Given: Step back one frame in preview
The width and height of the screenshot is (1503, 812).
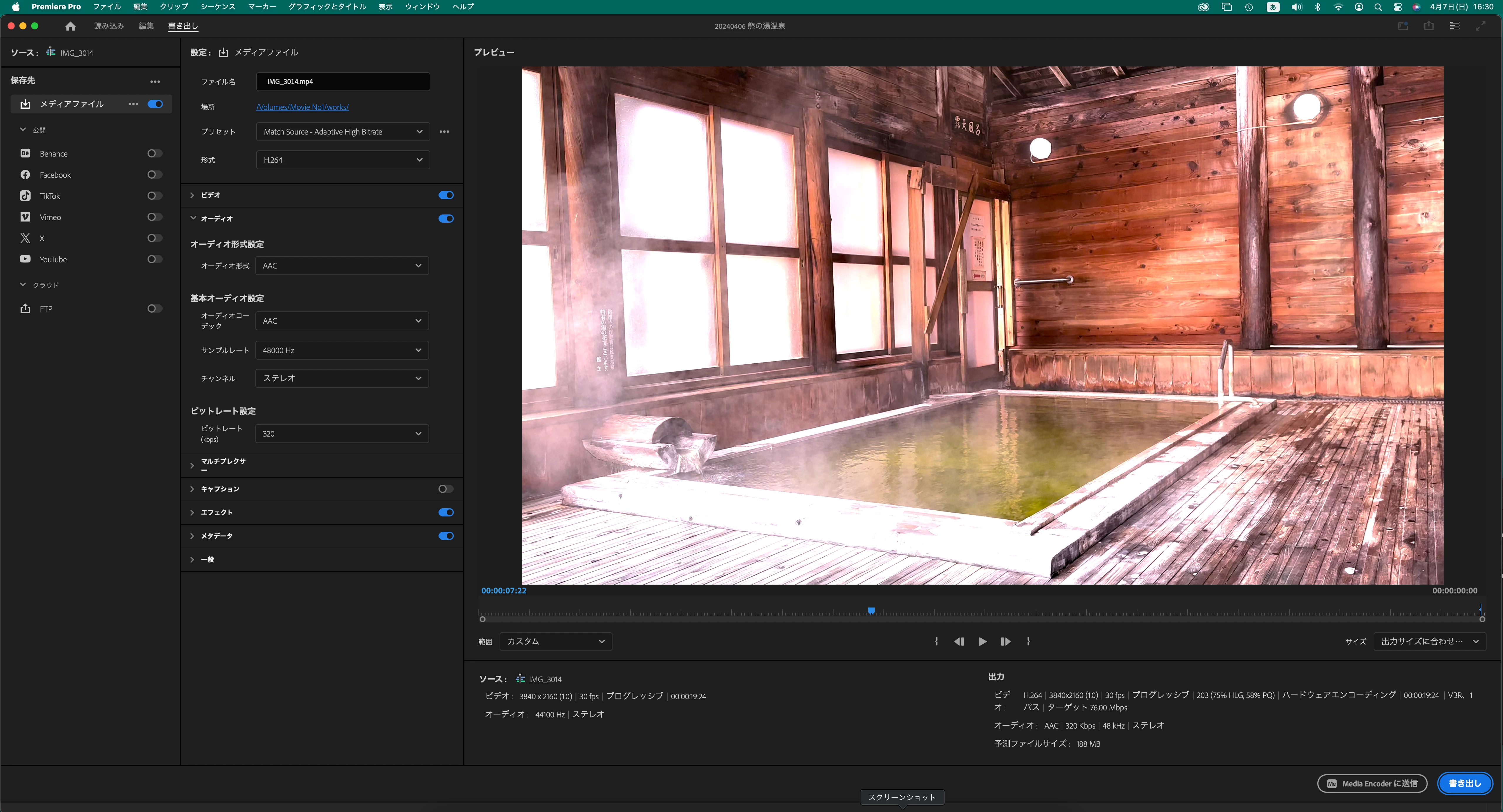Looking at the screenshot, I should (x=959, y=641).
